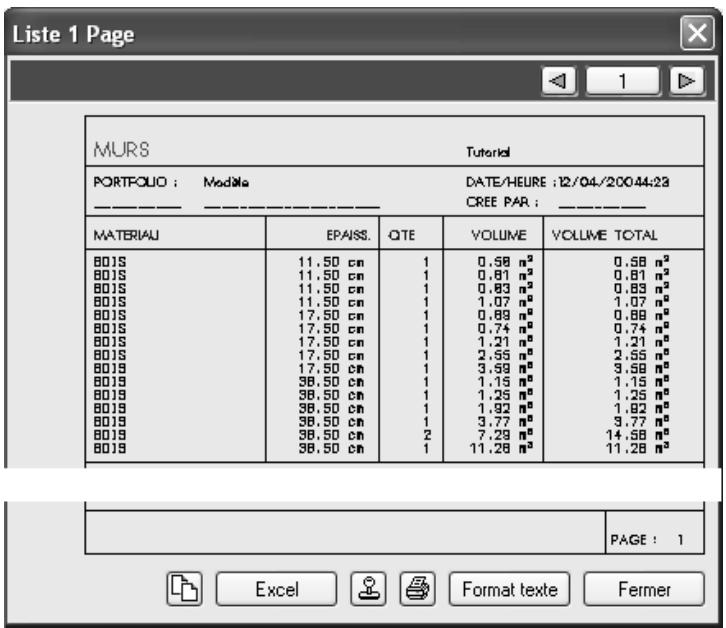The width and height of the screenshot is (726, 628).
Task: Click the page number field showing 1
Action: point(623,81)
